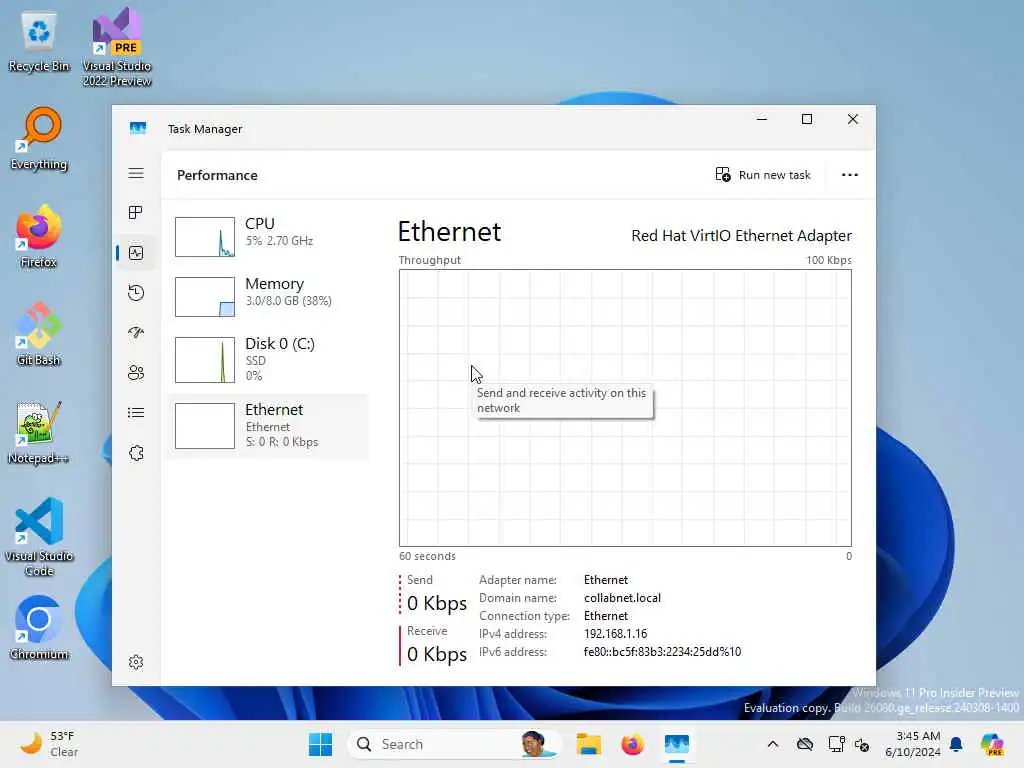Open the Task Manager hamburger navigation menu
The height and width of the screenshot is (768, 1024).
136,173
